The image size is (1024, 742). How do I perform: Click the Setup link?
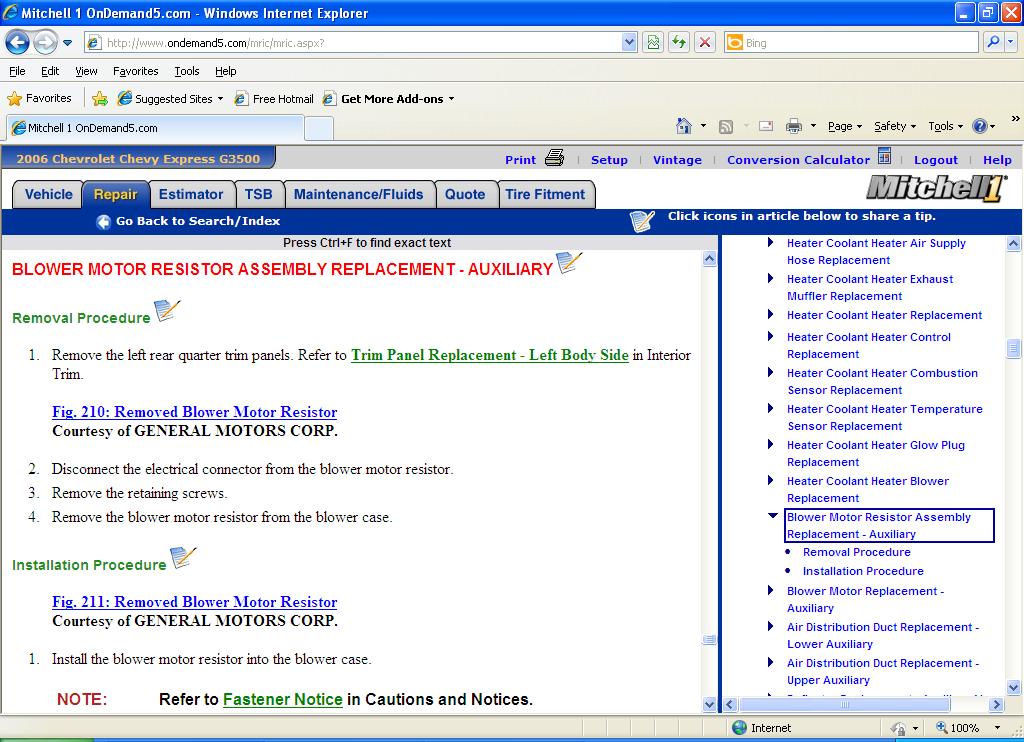point(609,160)
